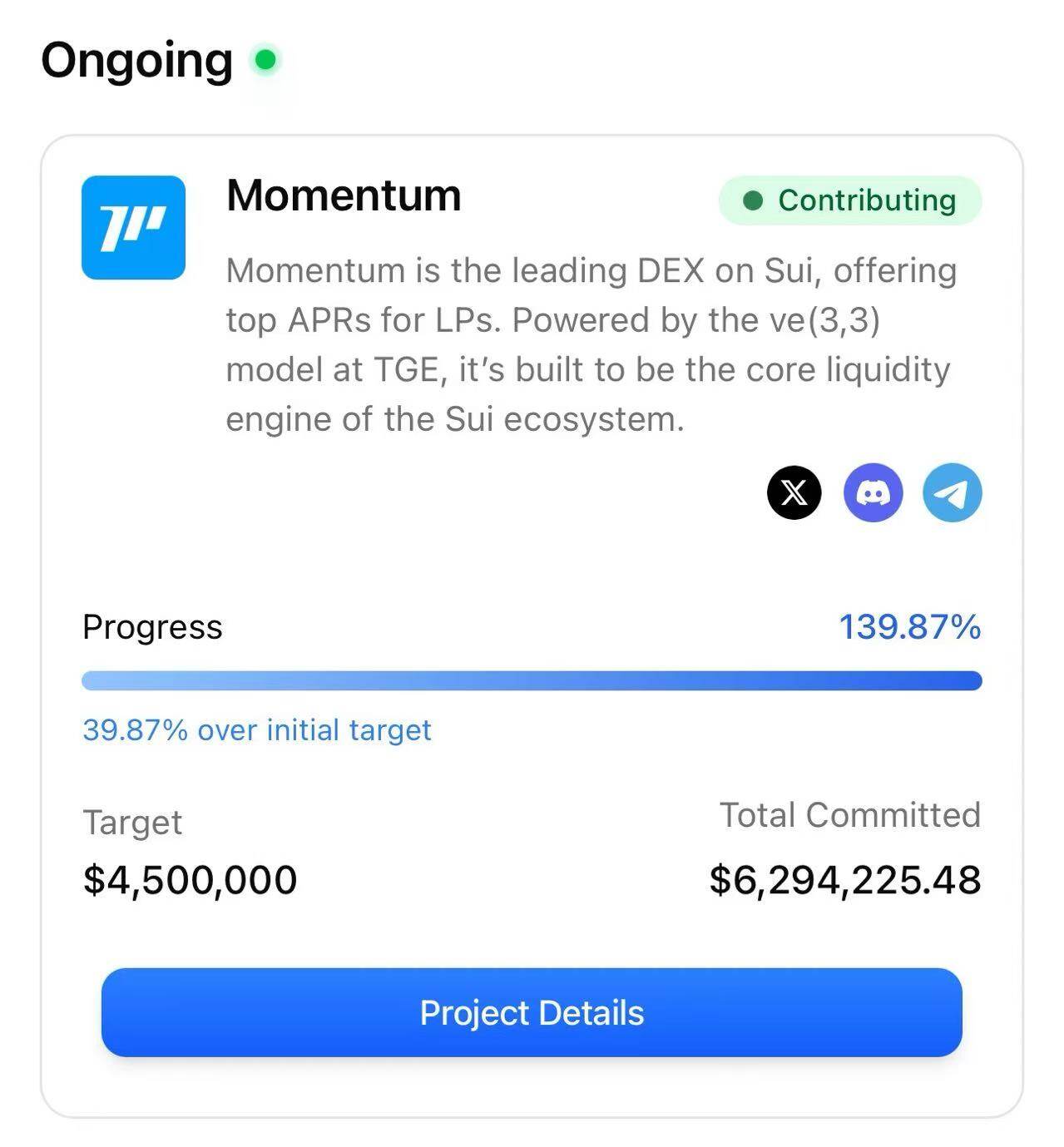Click the green dot beside Ongoing

coord(265,61)
